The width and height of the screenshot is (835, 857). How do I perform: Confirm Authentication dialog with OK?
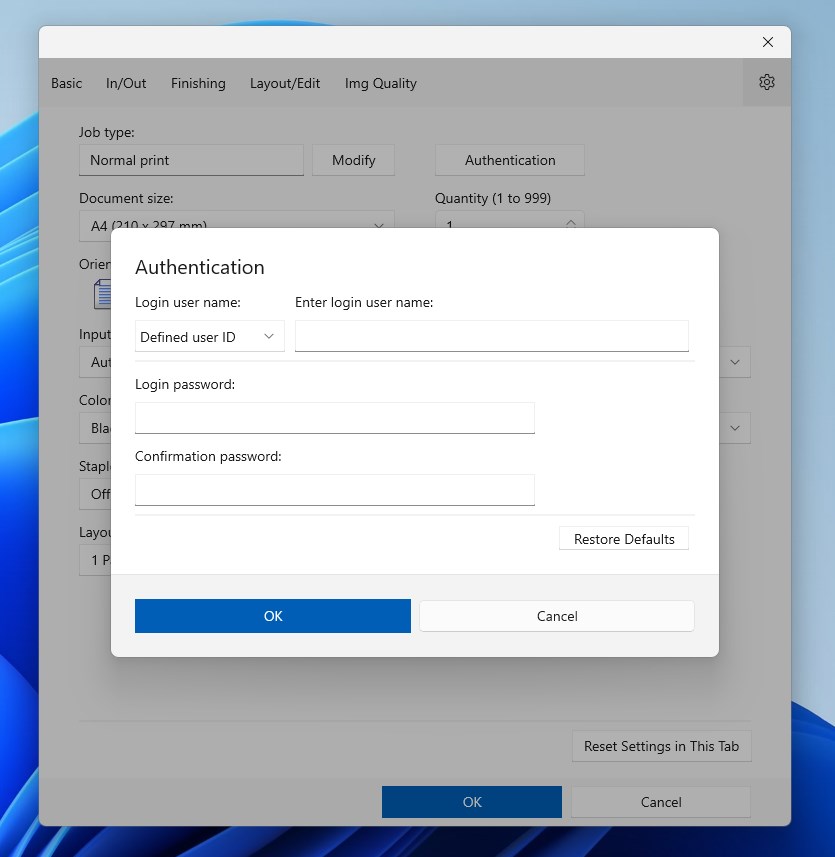pos(273,616)
